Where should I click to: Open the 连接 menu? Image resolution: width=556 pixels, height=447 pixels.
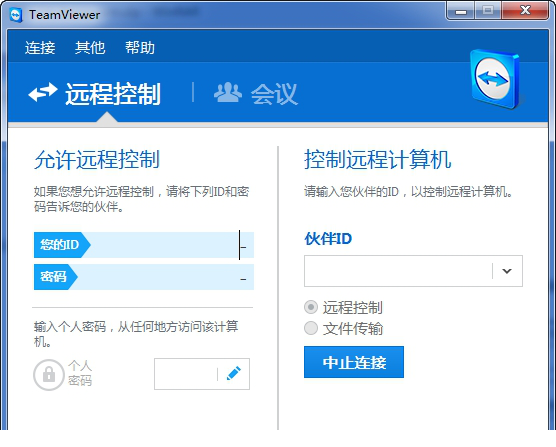[40, 48]
